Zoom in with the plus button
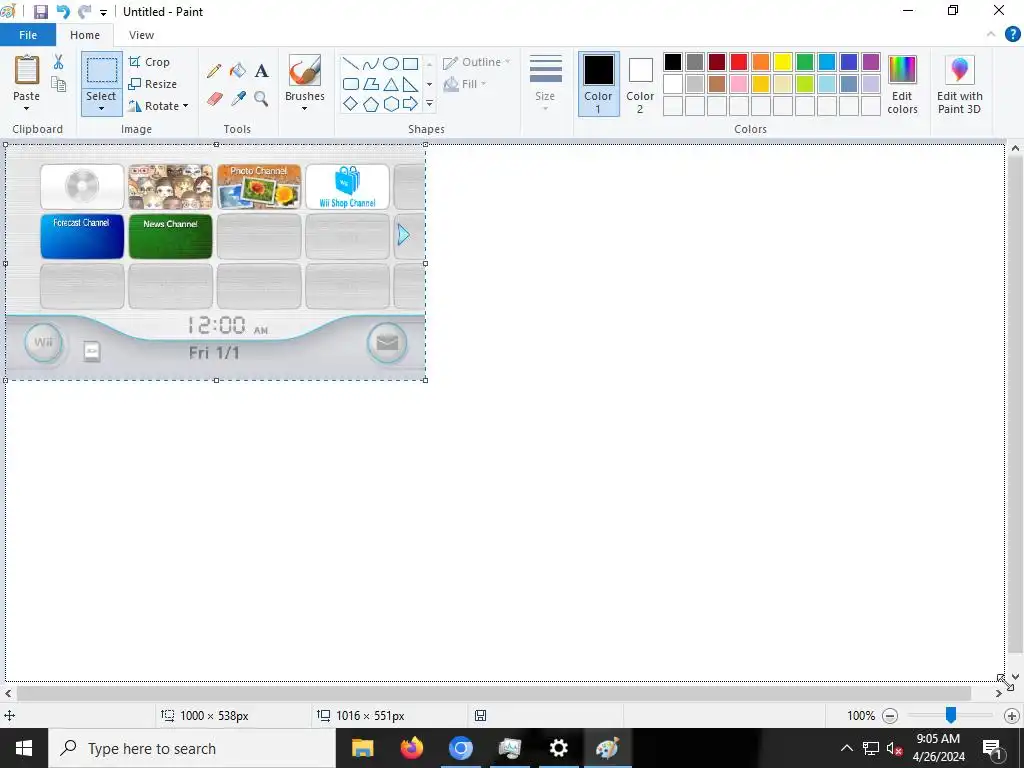This screenshot has width=1024, height=768. click(x=1012, y=716)
